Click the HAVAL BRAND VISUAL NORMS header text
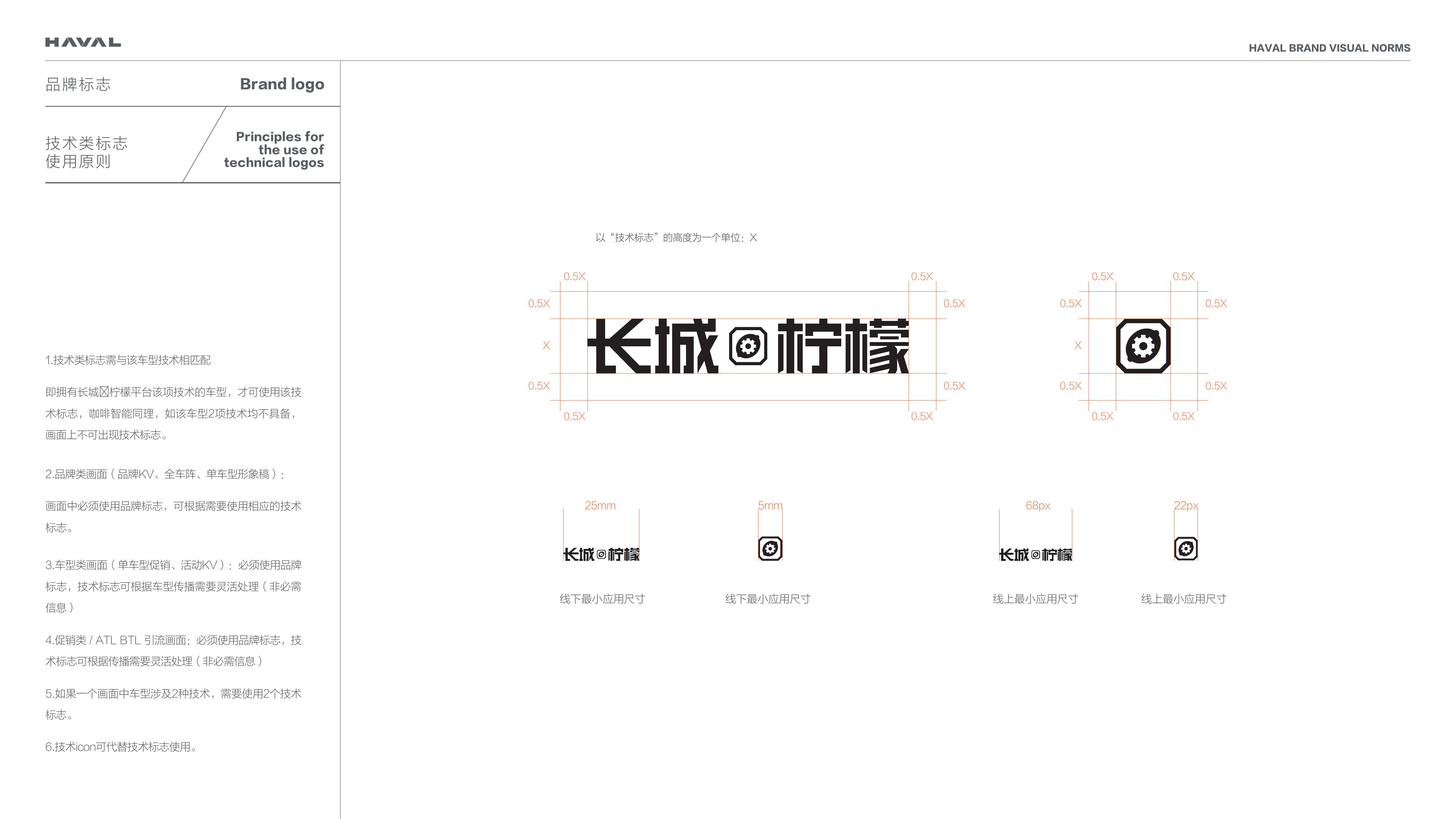Screen dimensions: 1456x819 [1329, 48]
